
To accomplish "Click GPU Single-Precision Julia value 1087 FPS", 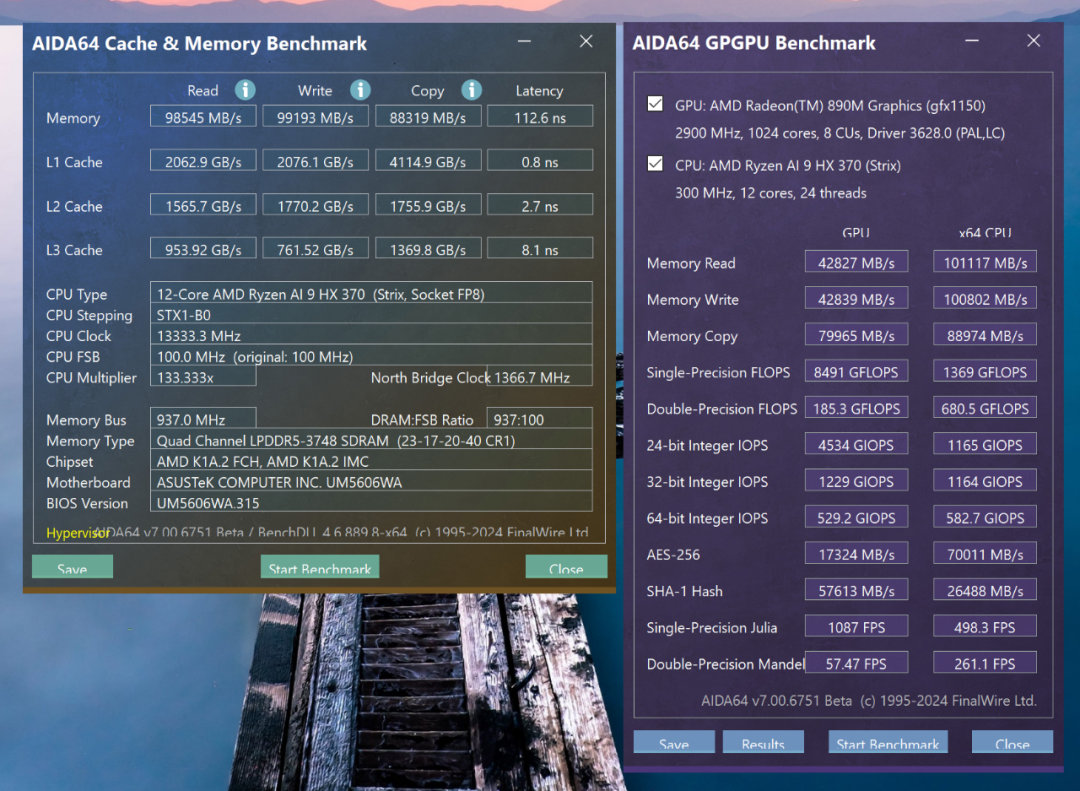I will (x=856, y=627).
